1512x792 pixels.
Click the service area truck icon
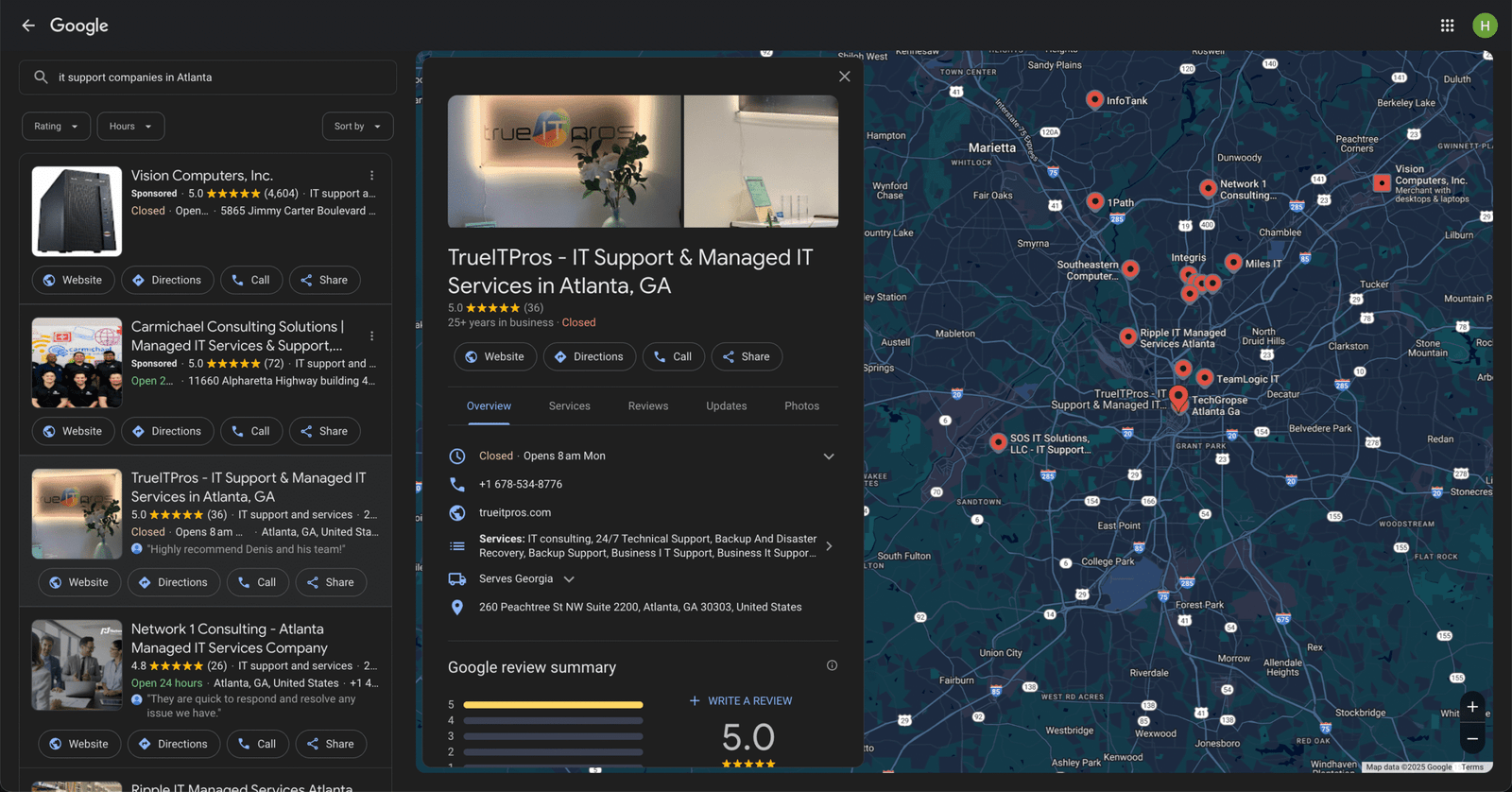pyautogui.click(x=457, y=578)
